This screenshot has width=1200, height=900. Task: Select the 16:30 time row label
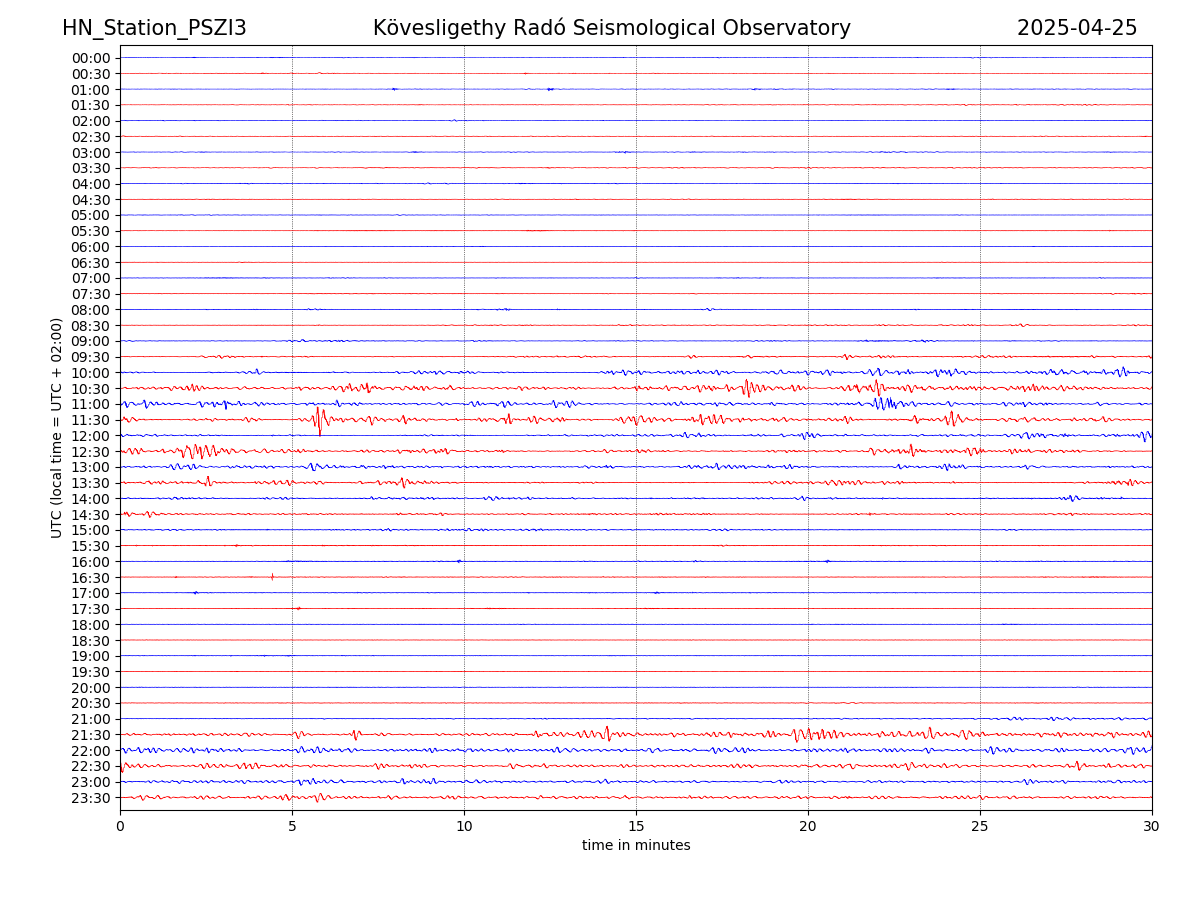91,578
